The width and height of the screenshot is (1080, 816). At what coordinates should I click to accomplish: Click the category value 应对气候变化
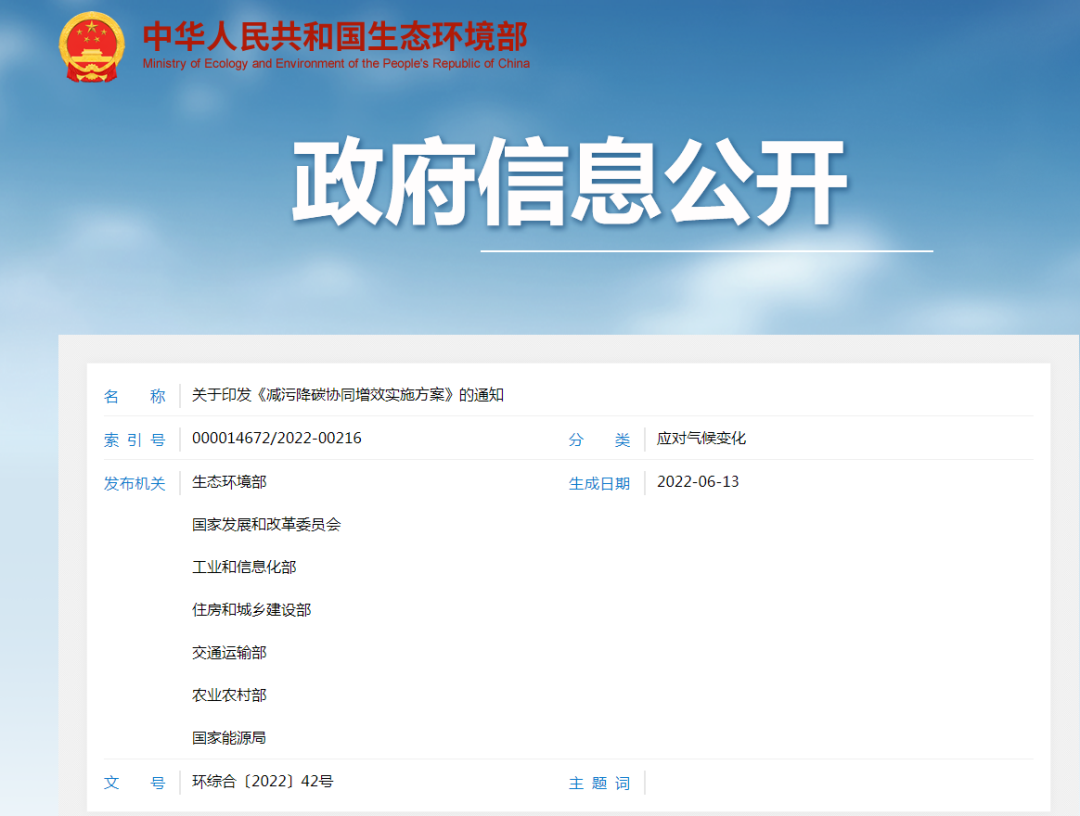[x=701, y=438]
